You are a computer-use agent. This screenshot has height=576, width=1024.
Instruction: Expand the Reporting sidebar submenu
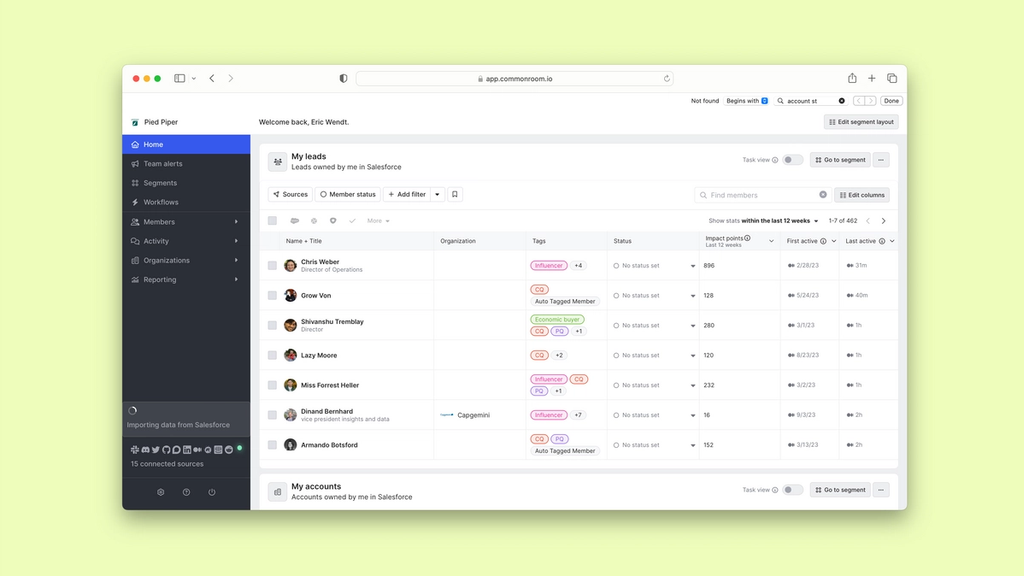(x=236, y=280)
